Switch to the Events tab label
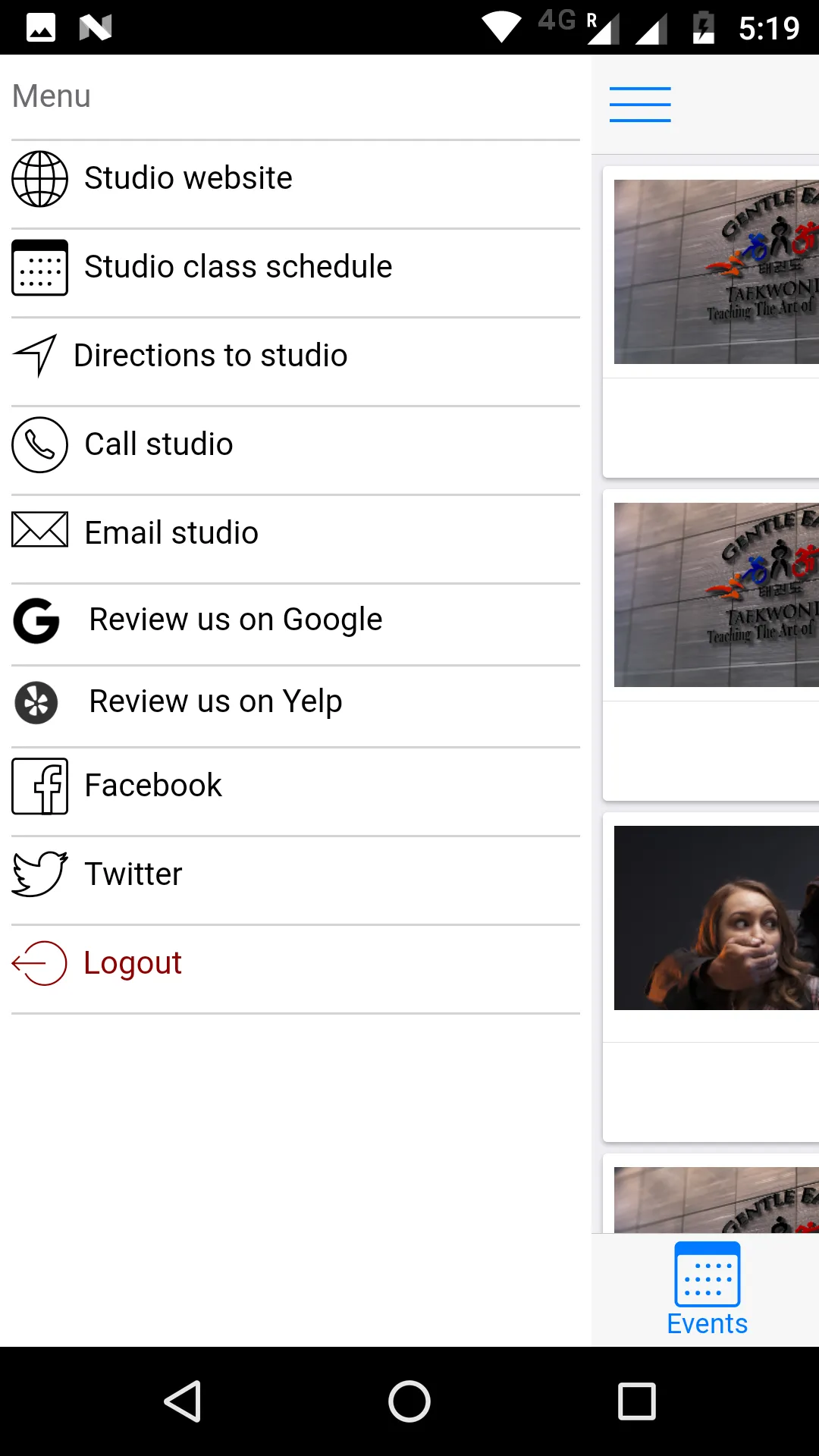819x1456 pixels. coord(708,1324)
